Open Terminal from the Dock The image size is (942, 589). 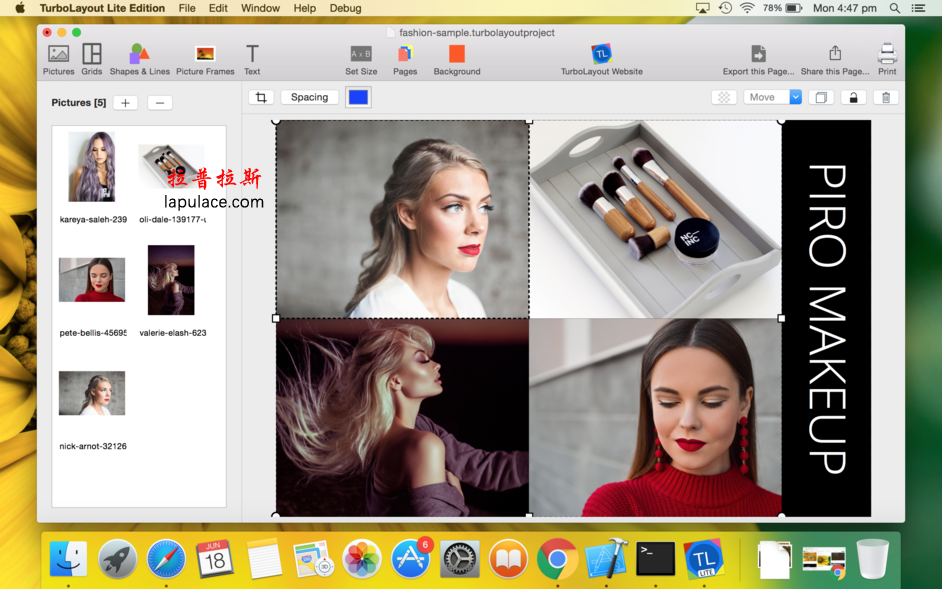point(655,559)
